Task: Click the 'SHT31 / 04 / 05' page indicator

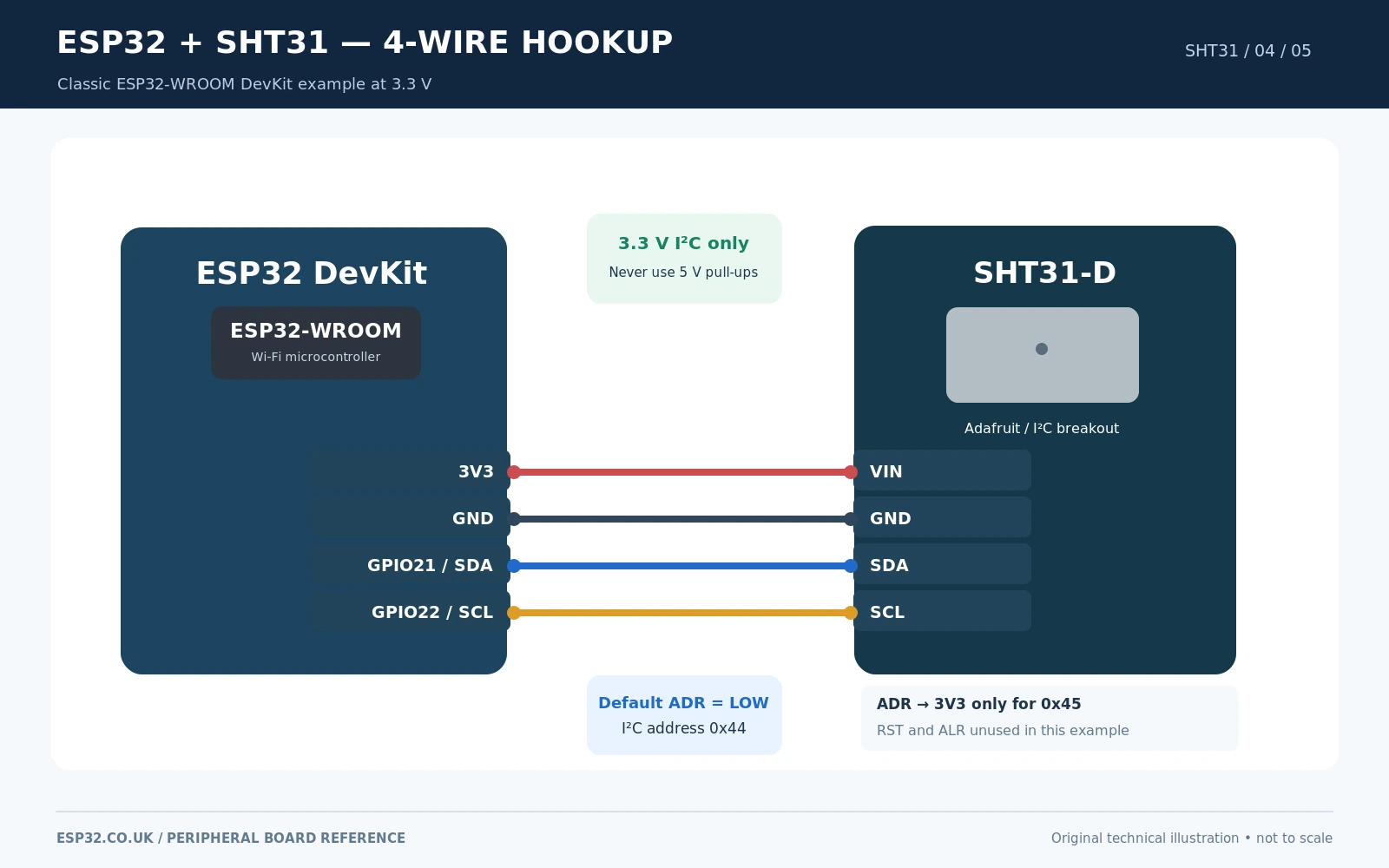Action: [x=1248, y=51]
